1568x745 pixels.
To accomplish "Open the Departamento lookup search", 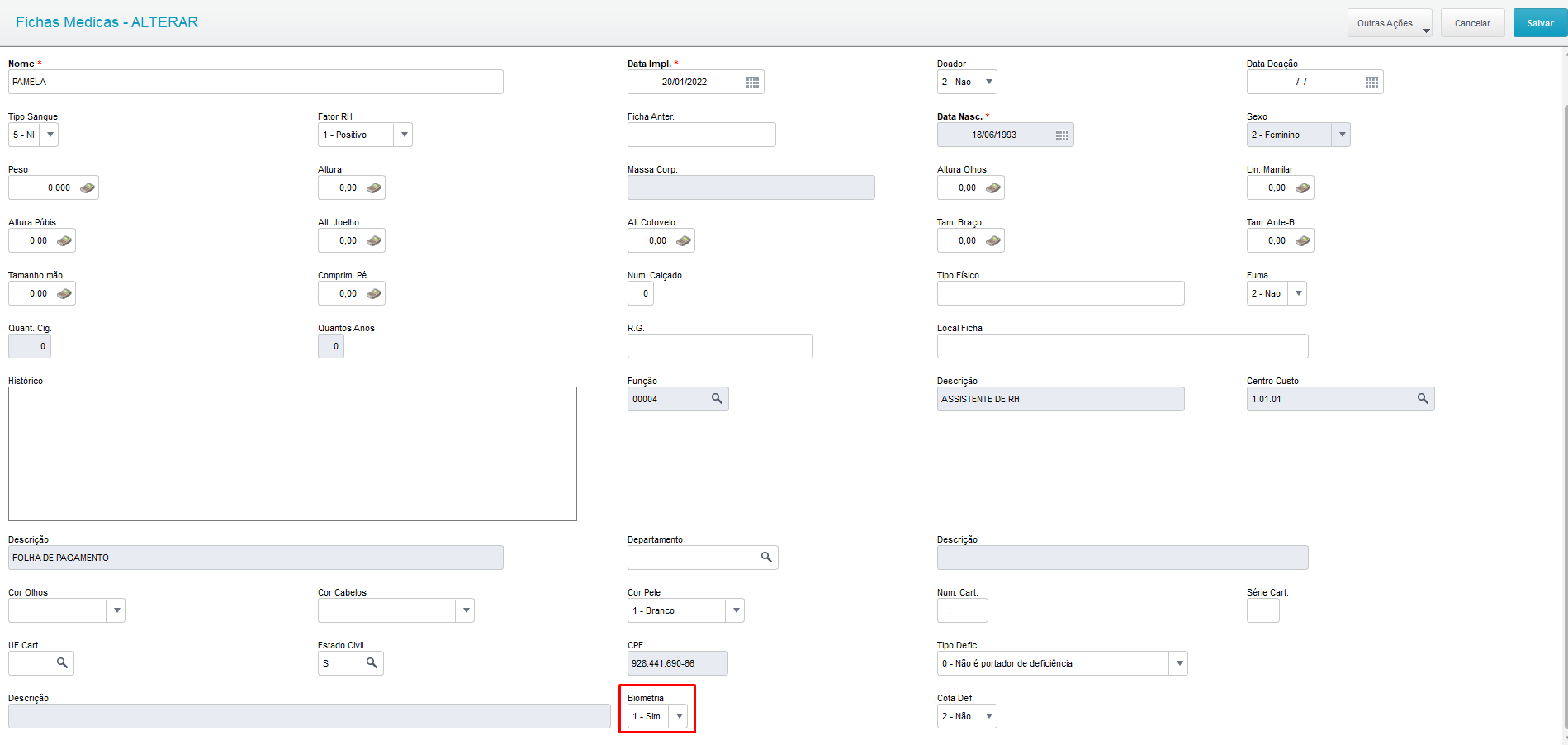I will pos(765,557).
